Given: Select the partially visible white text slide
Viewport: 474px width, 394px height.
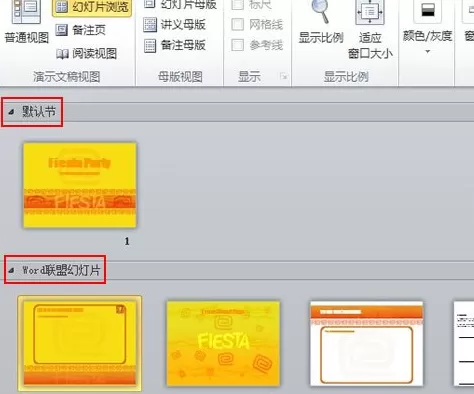Looking at the screenshot, I should tap(464, 344).
